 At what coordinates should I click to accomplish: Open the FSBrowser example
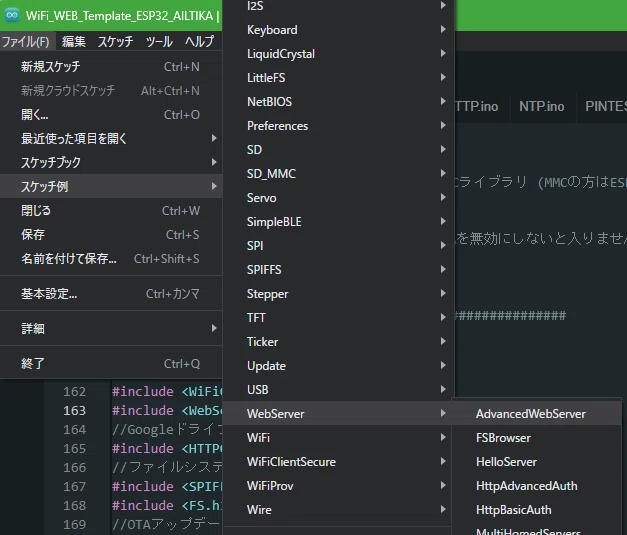click(537, 437)
